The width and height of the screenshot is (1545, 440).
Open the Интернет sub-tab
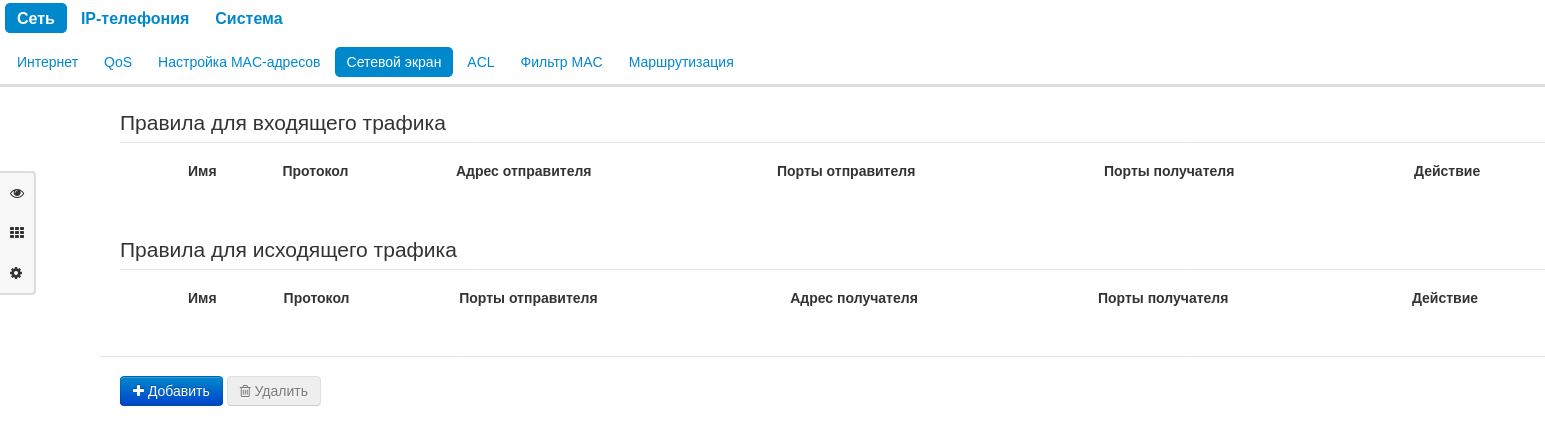pyautogui.click(x=47, y=62)
